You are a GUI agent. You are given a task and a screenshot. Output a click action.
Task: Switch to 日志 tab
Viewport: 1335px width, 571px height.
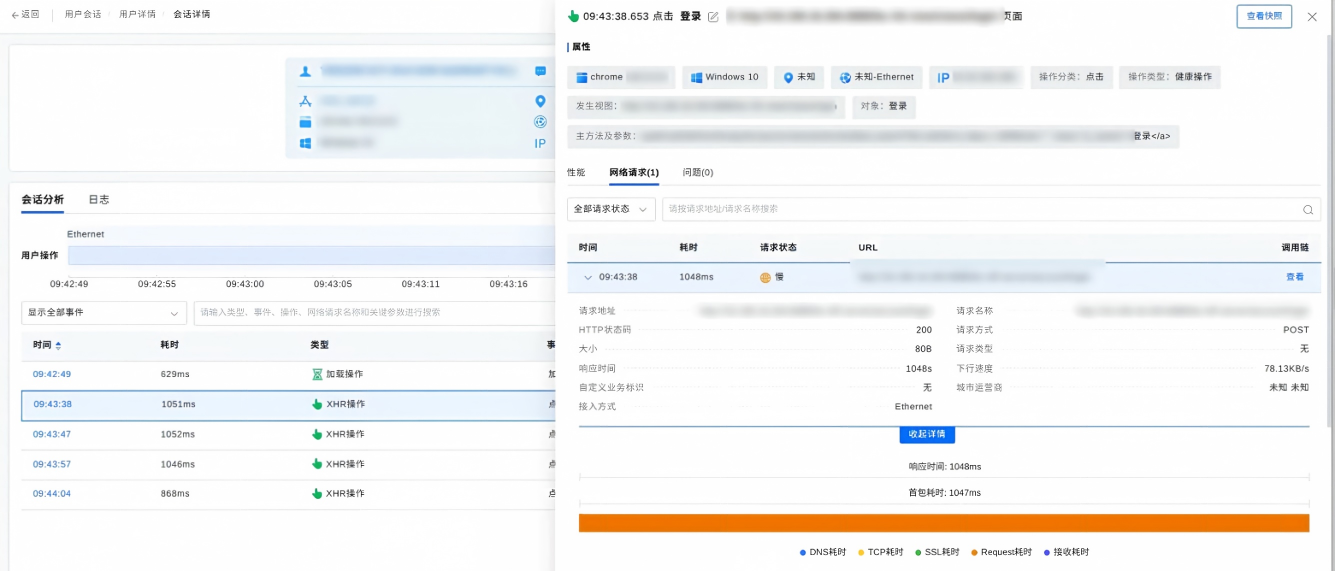[x=99, y=199]
